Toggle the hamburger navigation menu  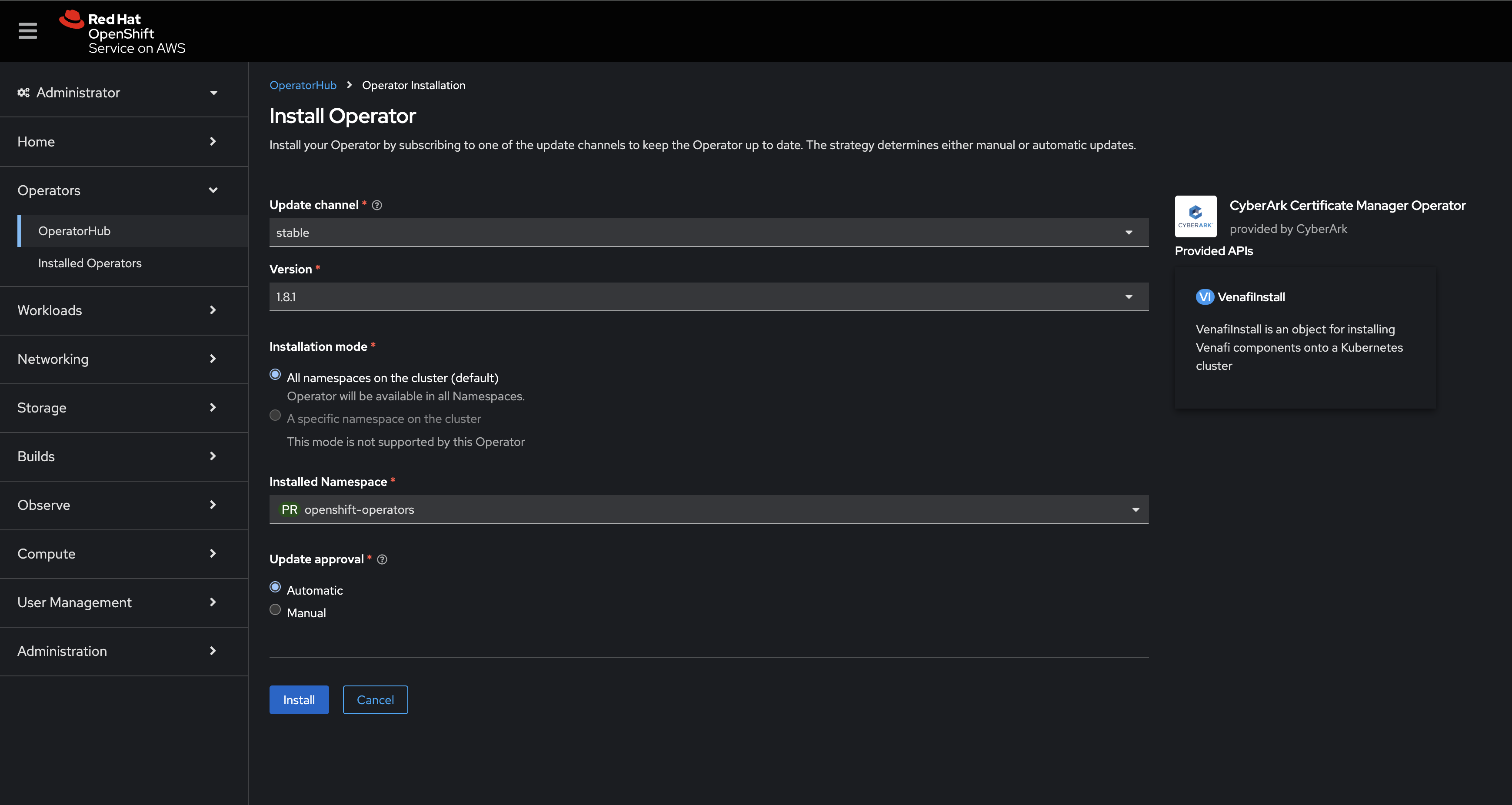coord(27,30)
